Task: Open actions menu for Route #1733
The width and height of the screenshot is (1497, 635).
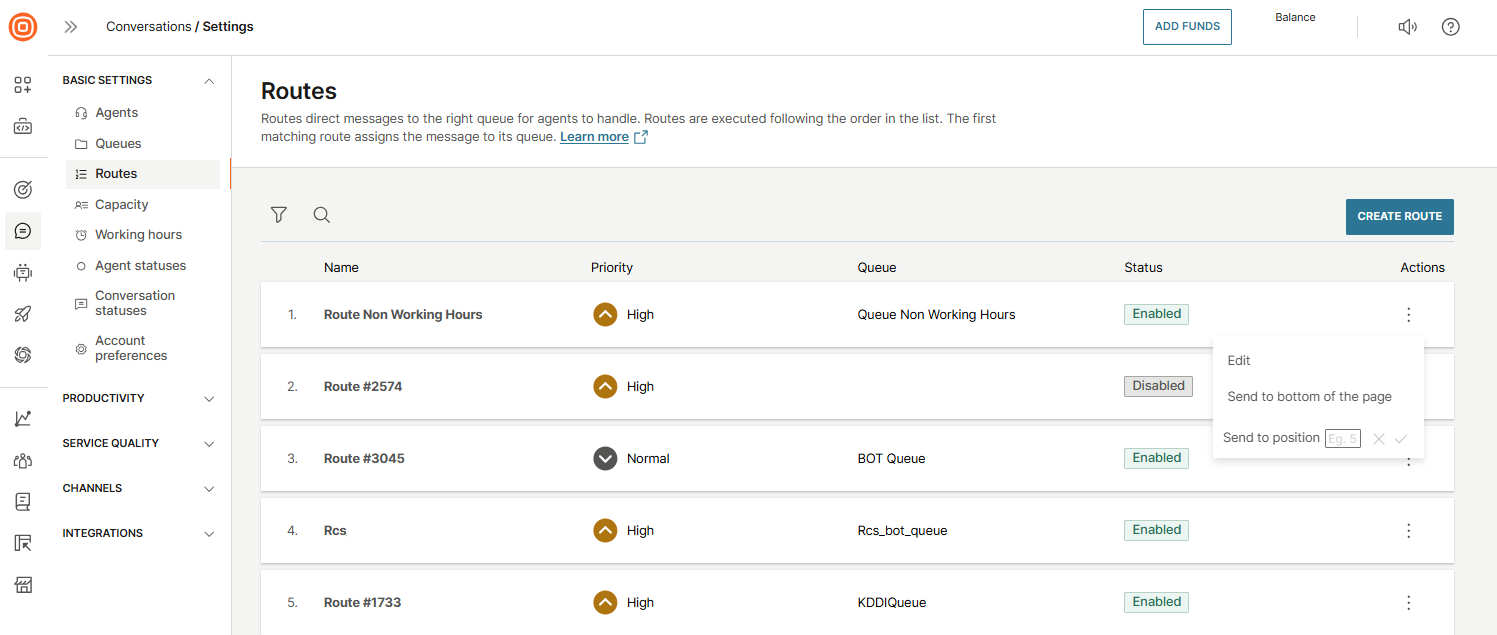Action: click(1408, 603)
